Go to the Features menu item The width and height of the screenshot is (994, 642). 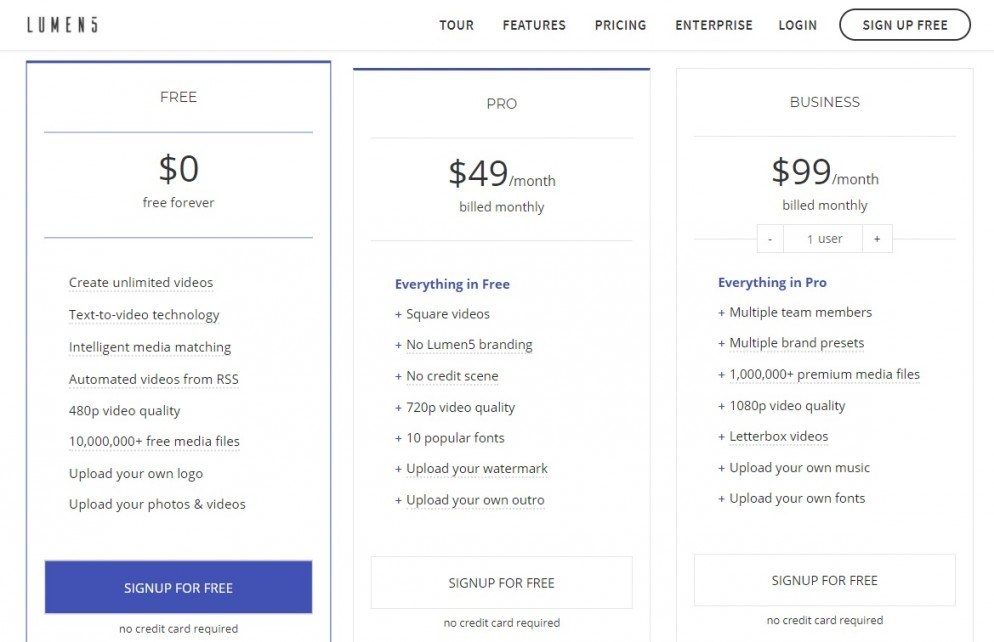pos(534,25)
